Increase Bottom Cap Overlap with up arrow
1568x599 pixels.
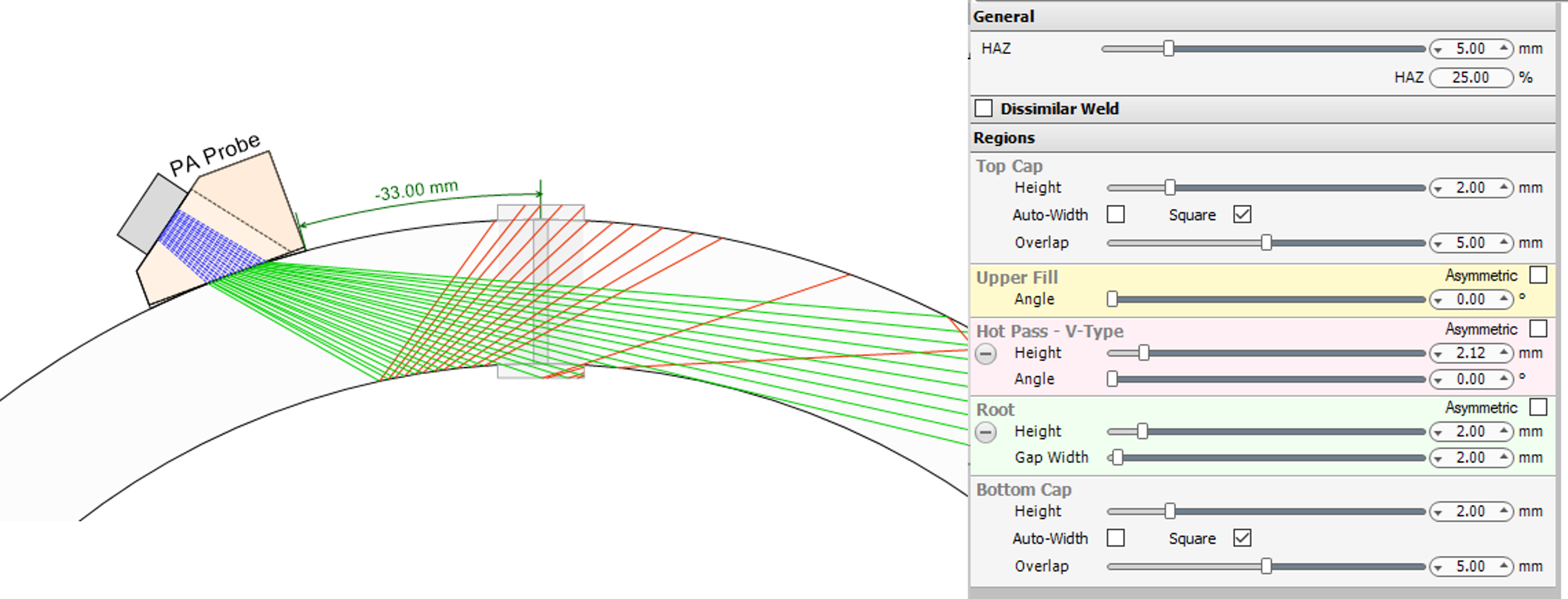point(1504,565)
